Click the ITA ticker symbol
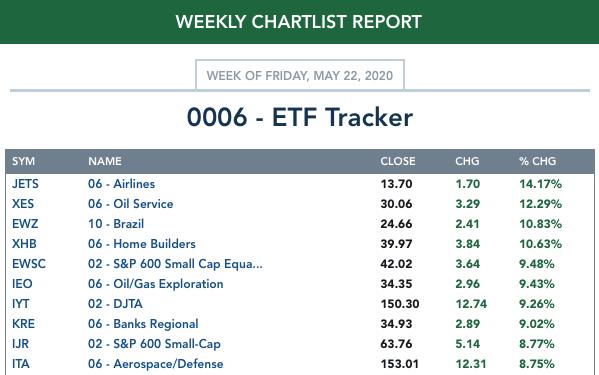The height and width of the screenshot is (375, 599). click(21, 364)
